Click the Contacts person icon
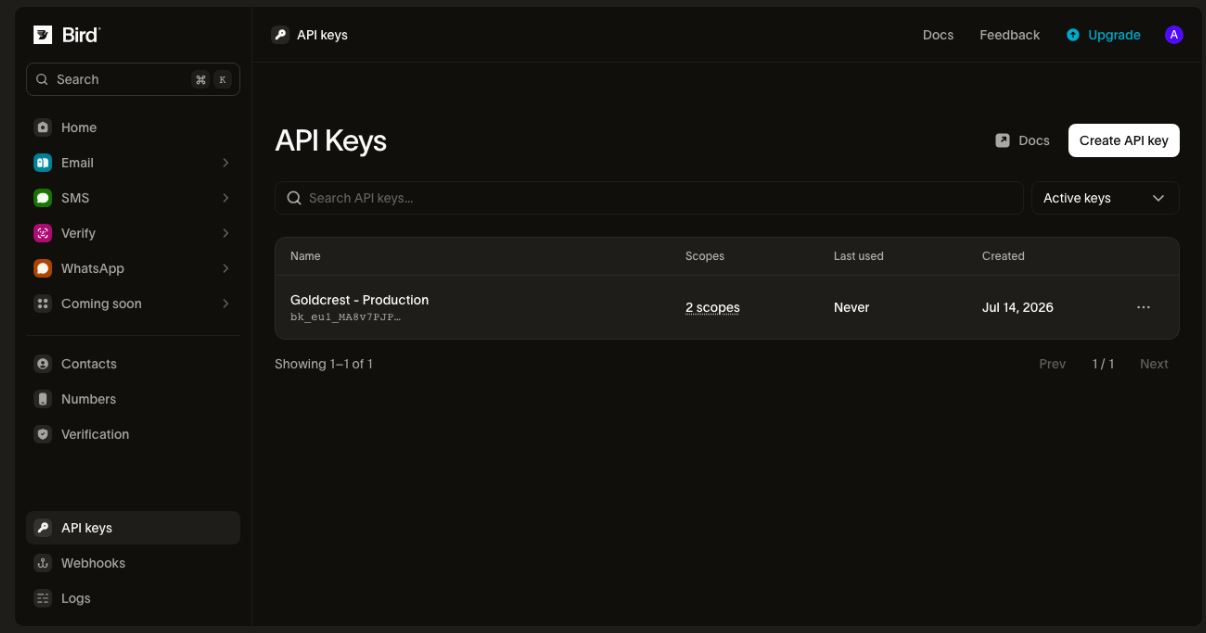 [42, 364]
